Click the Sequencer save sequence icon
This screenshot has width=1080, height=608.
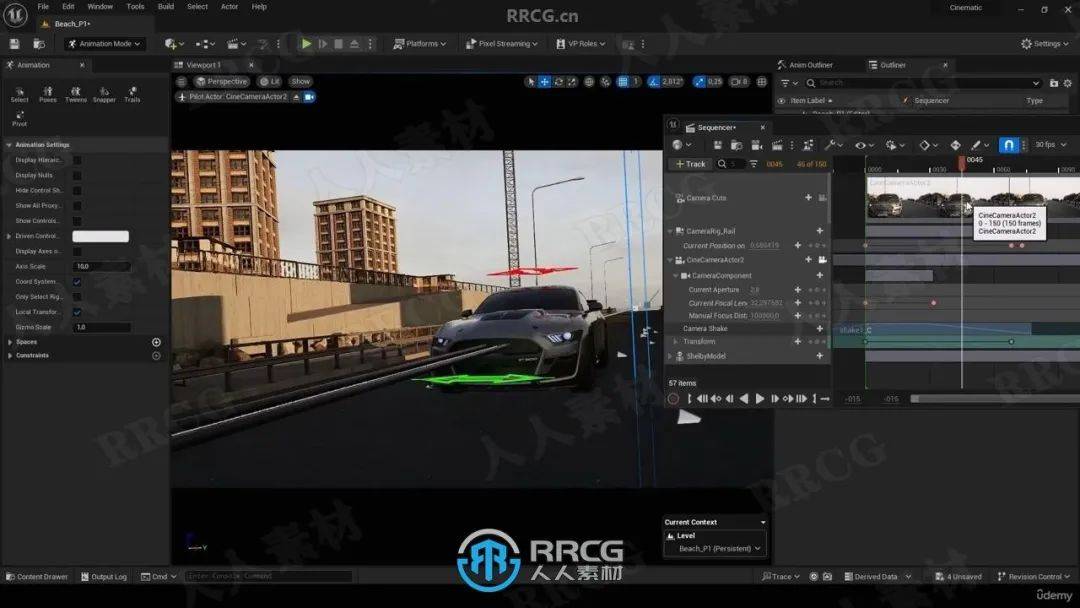717,145
